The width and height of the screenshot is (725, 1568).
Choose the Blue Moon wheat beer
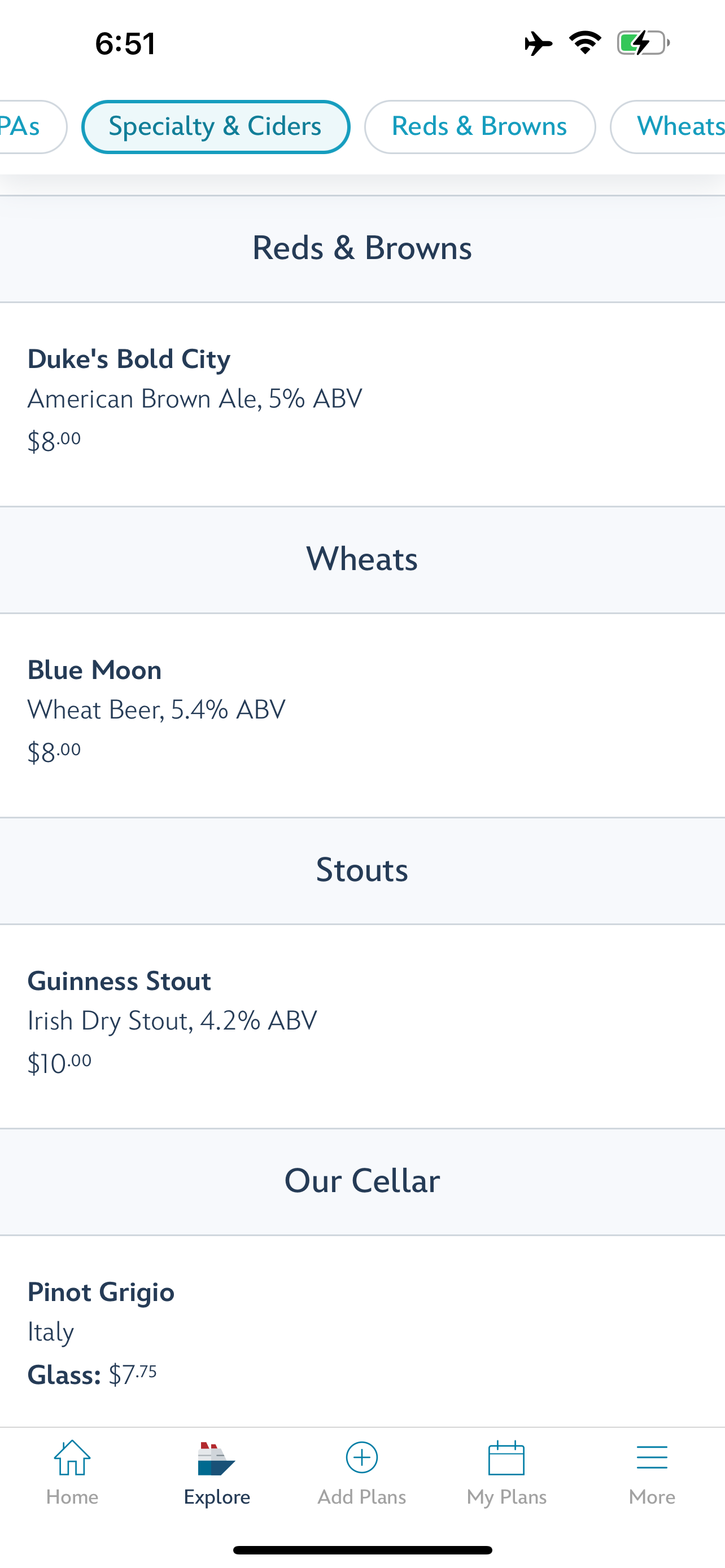361,711
